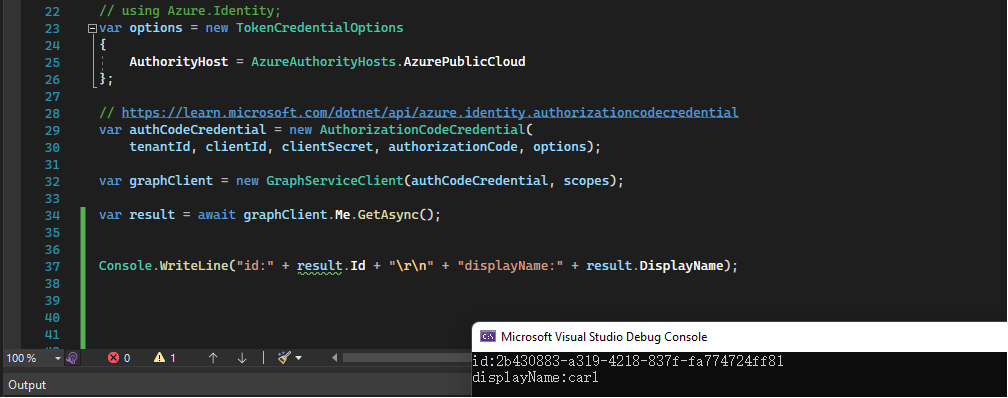Open code cleanup profile dropdown arrow

pyautogui.click(x=298, y=358)
